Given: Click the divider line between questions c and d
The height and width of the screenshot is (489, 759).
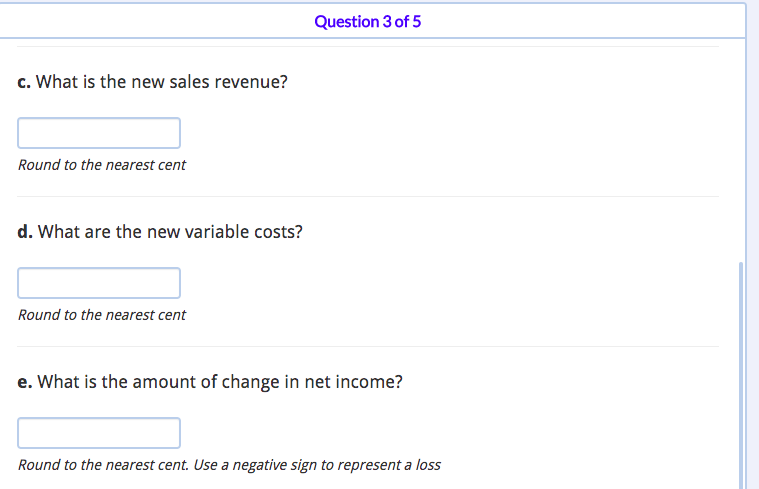Looking at the screenshot, I should click(368, 197).
